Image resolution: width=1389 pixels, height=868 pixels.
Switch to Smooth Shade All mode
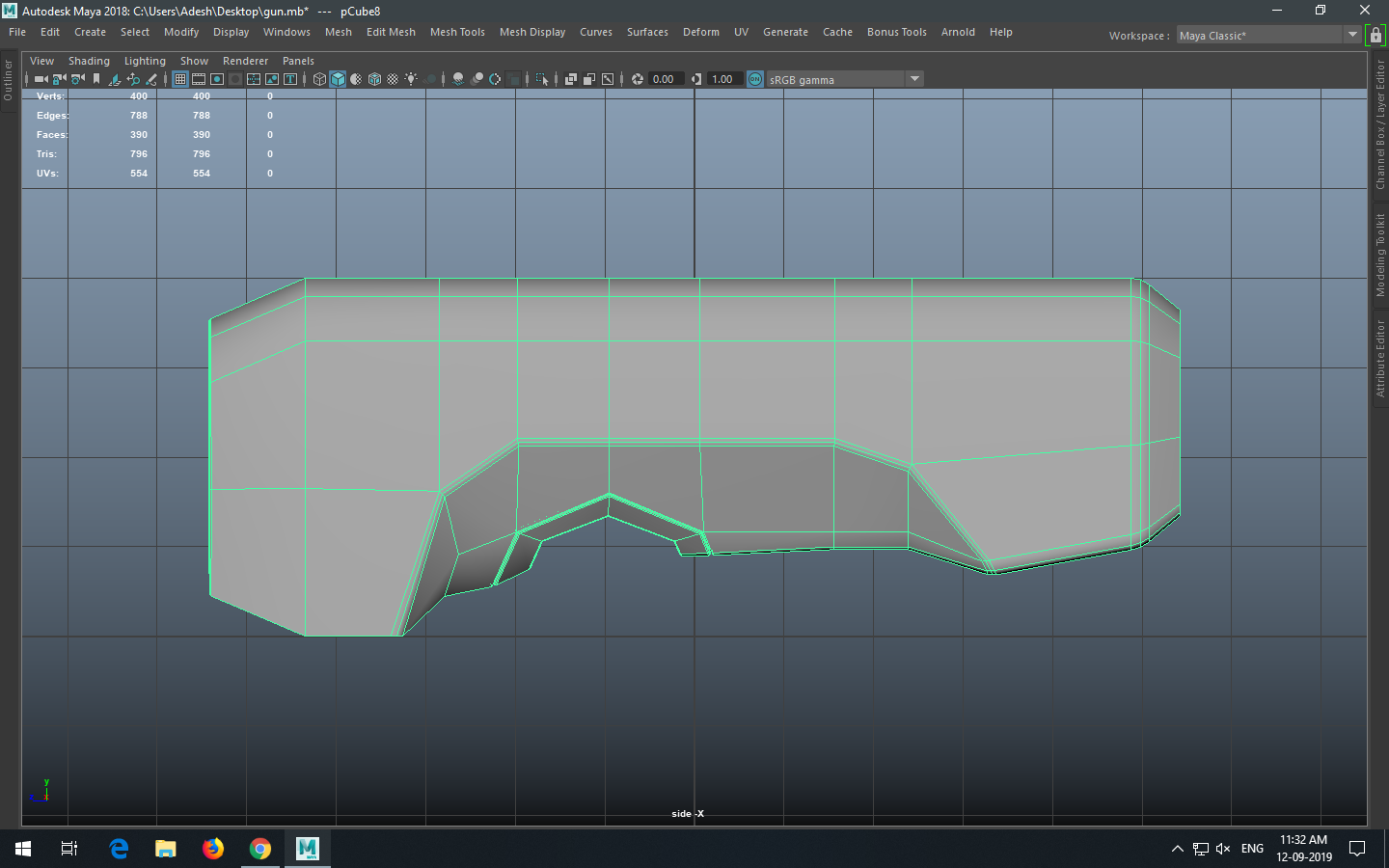(338, 79)
